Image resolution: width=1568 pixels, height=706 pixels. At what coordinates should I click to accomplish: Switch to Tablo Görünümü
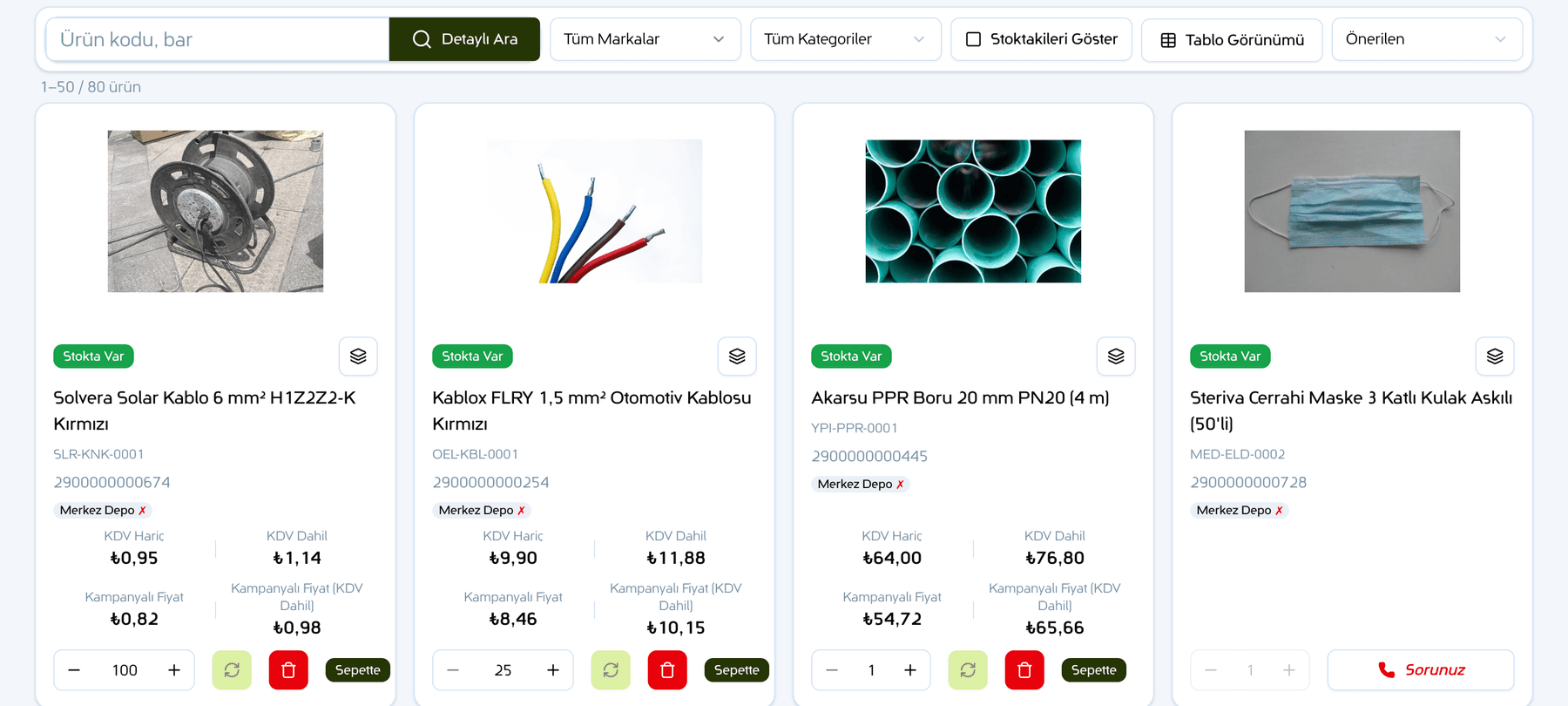point(1232,40)
